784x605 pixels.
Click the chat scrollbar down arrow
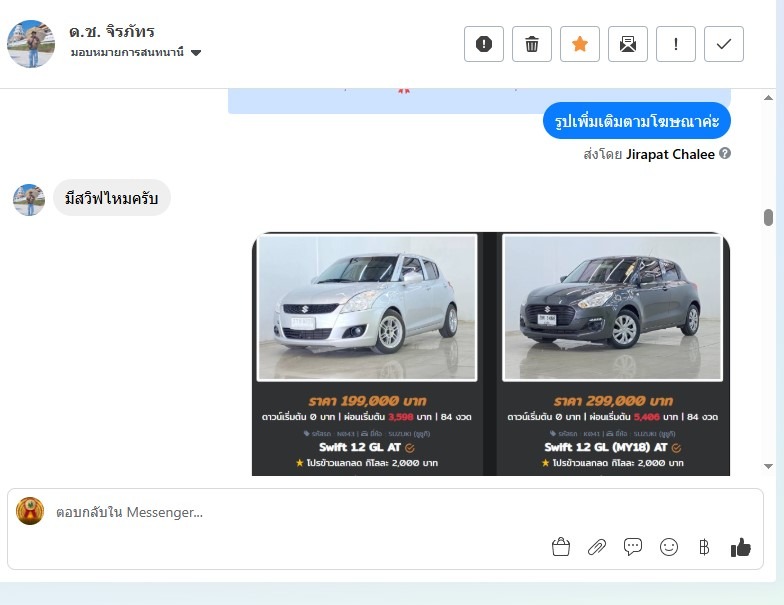tap(768, 466)
